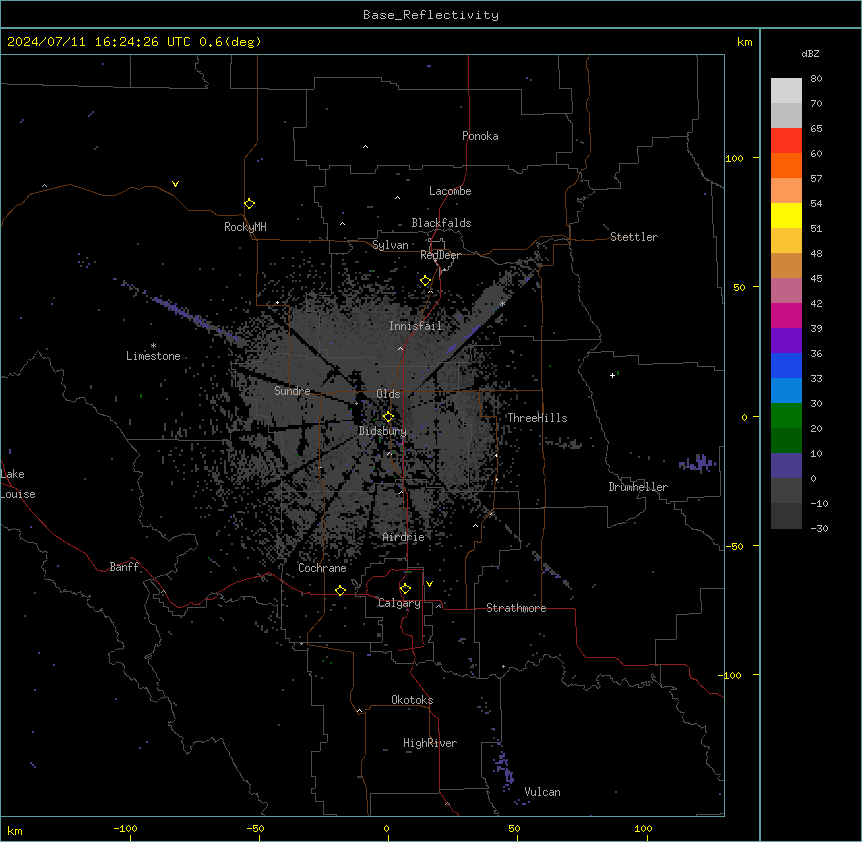
Task: Click the ThreeHills label
Action: pyautogui.click(x=537, y=418)
